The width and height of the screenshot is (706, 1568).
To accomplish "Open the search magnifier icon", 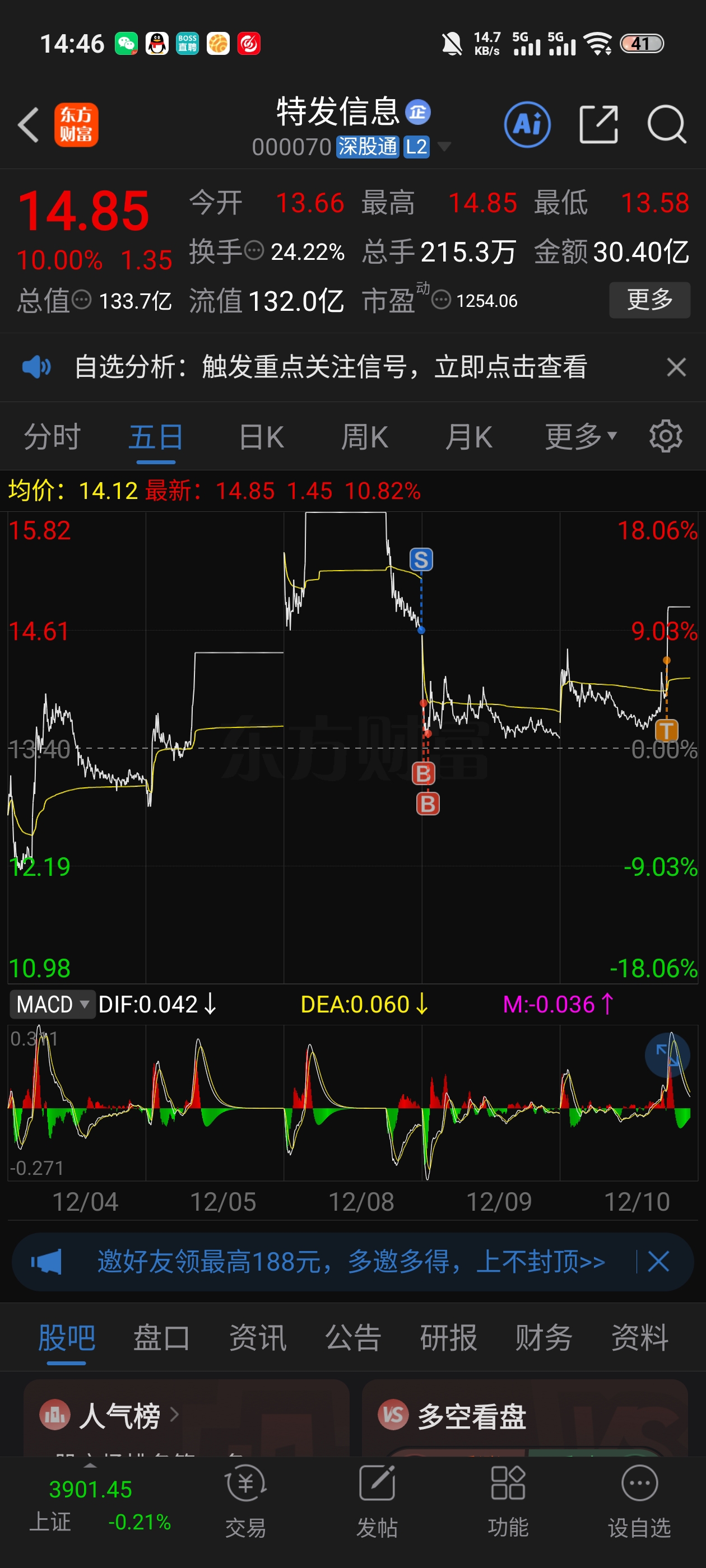I will [x=667, y=125].
